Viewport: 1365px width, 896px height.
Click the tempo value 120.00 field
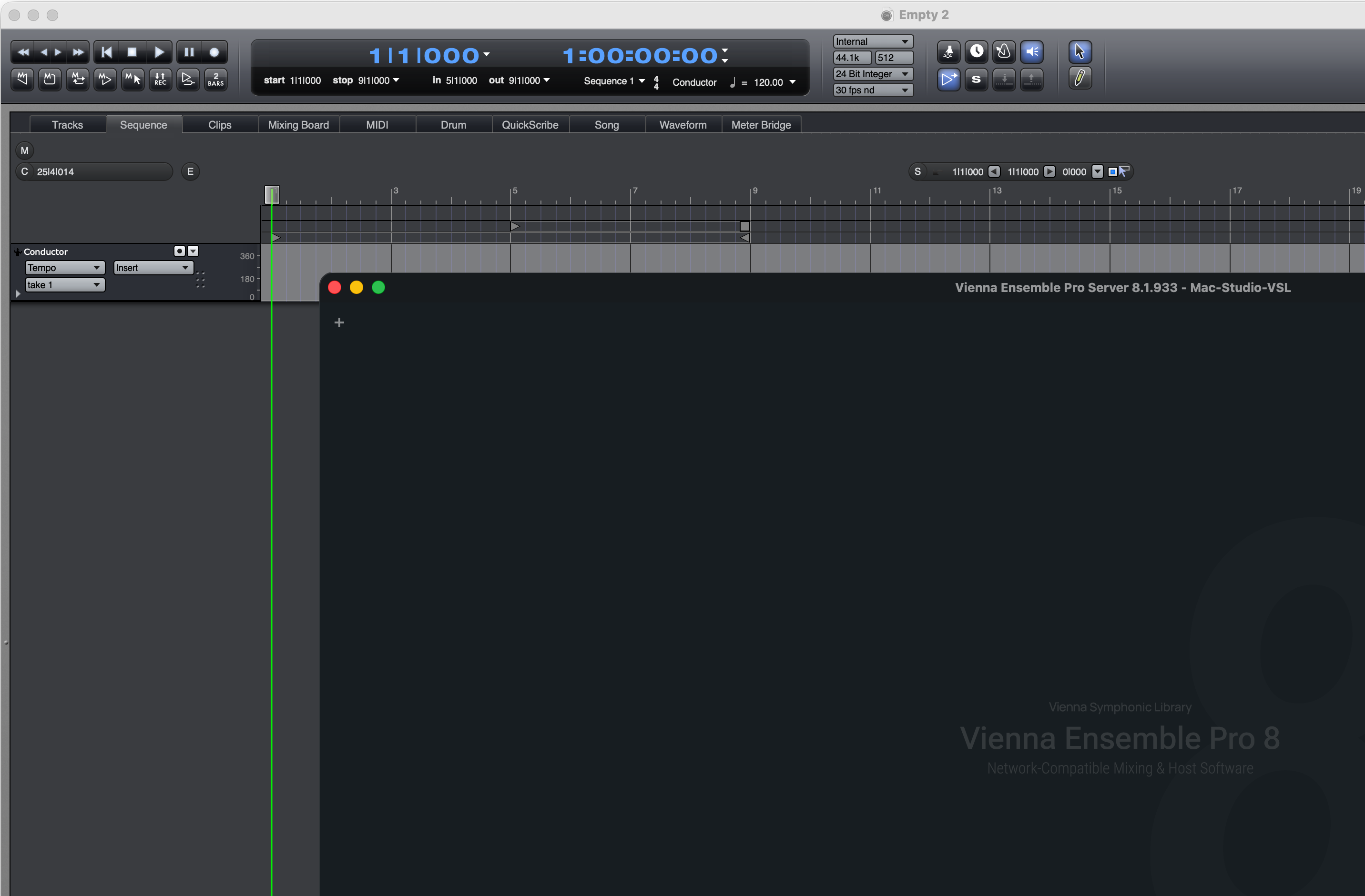768,82
